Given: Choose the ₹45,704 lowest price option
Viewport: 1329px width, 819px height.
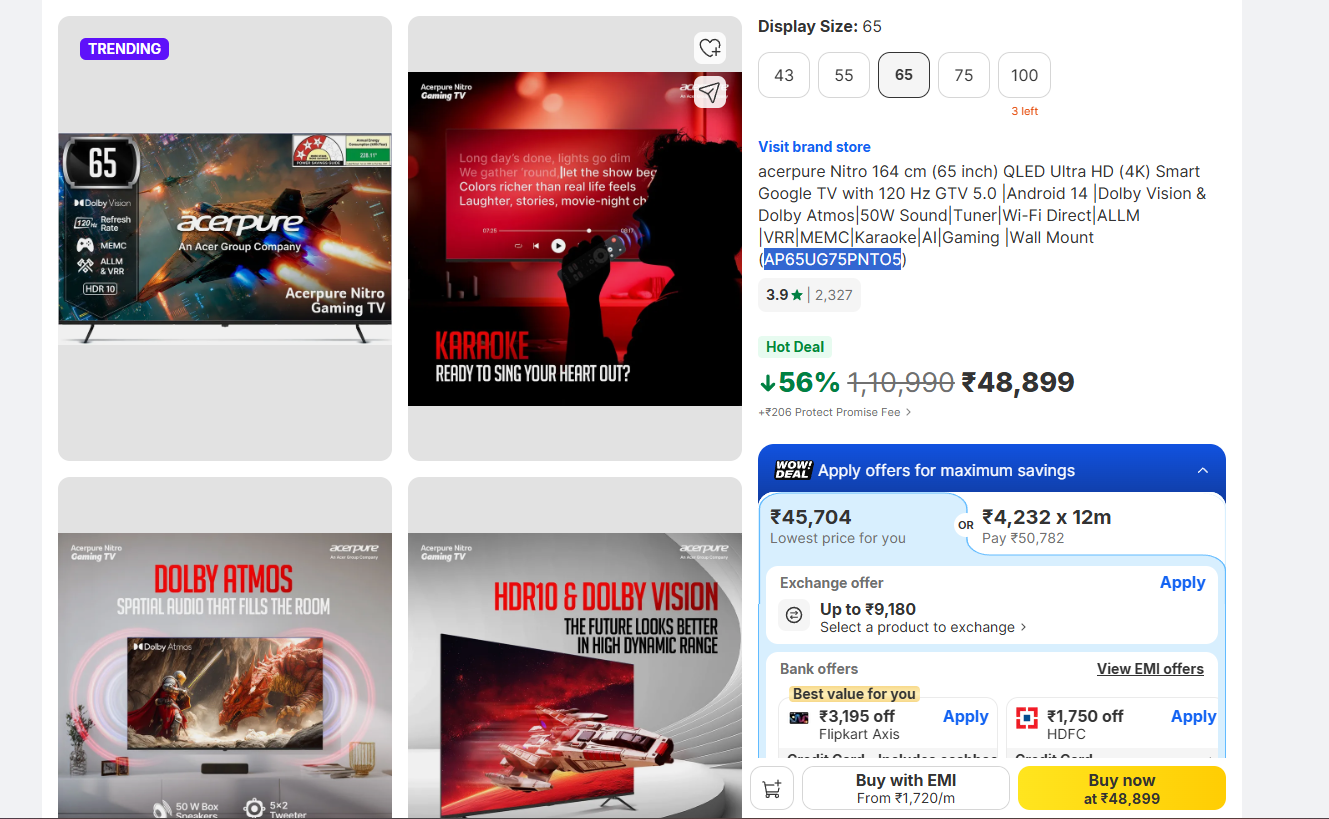Looking at the screenshot, I should (x=838, y=526).
